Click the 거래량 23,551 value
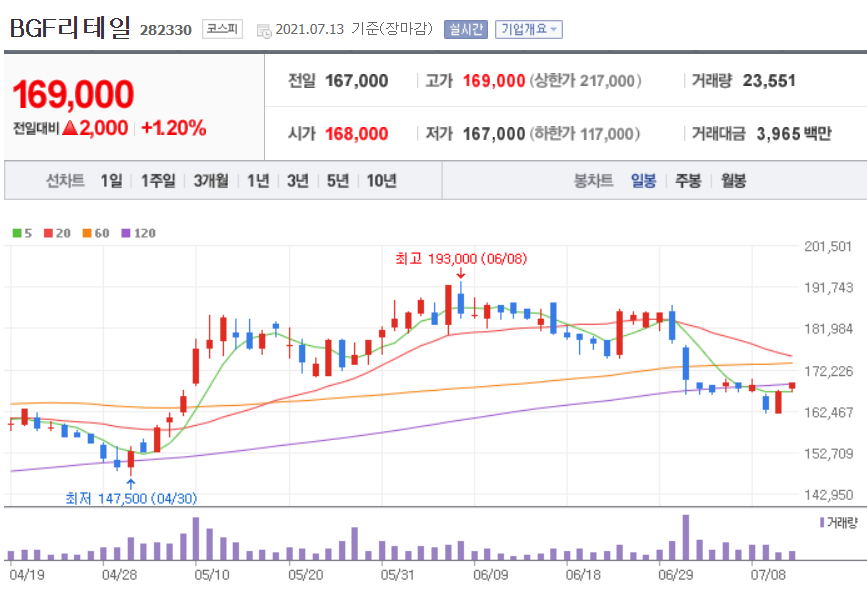 coord(769,81)
